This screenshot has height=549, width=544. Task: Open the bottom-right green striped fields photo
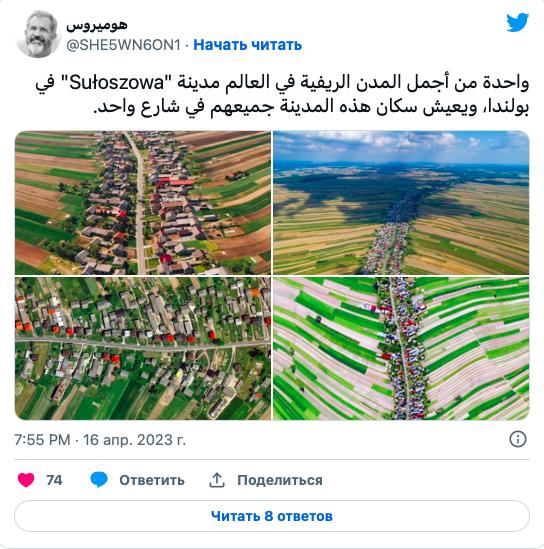tap(401, 348)
